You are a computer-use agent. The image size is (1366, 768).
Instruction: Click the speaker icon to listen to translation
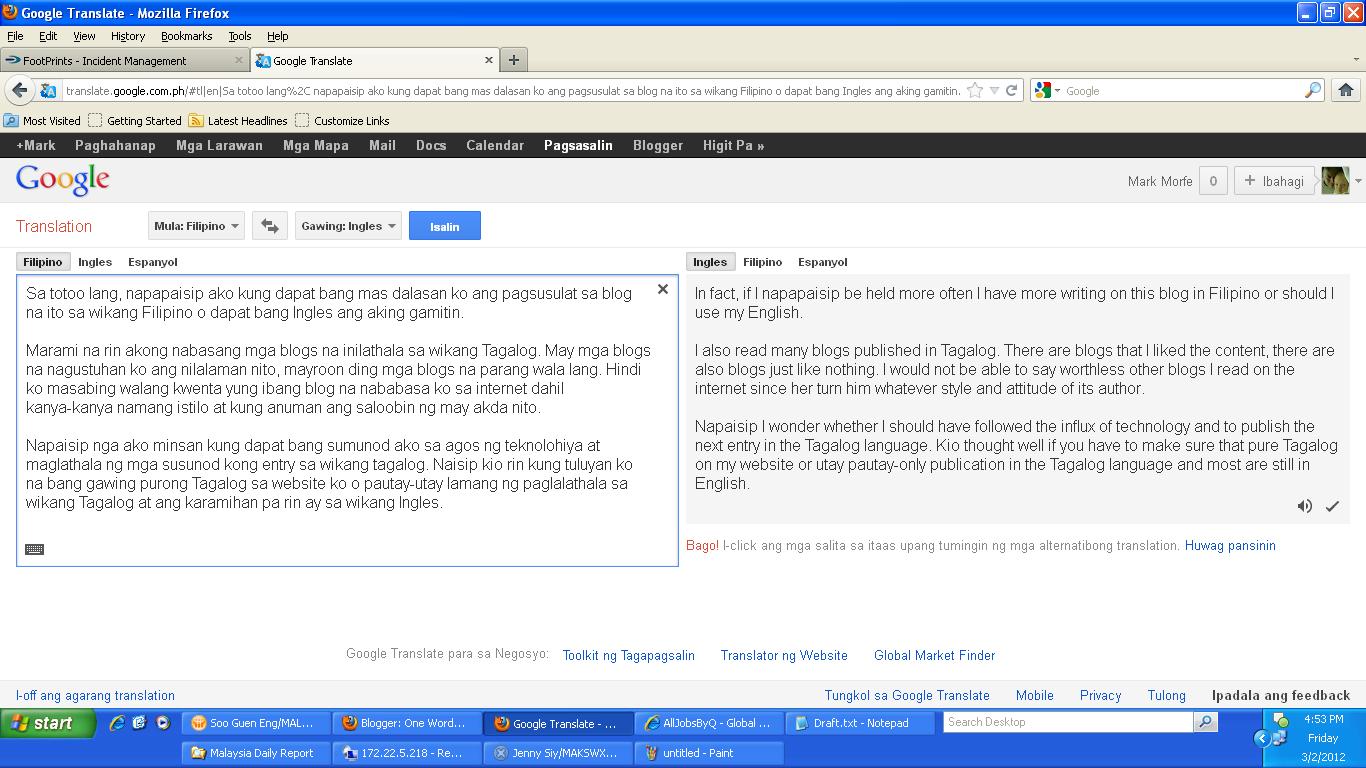[1304, 506]
